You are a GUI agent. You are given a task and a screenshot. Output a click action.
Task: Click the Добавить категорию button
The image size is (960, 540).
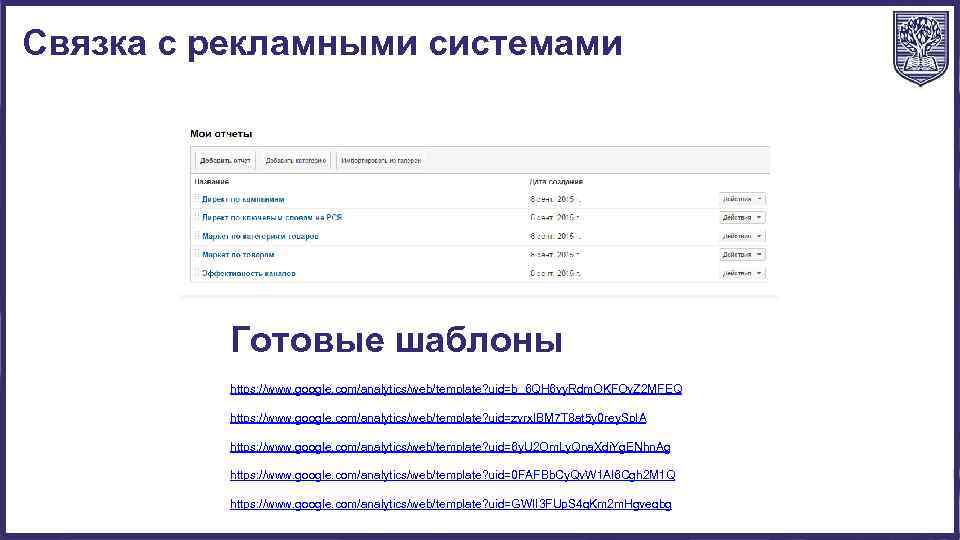296,160
